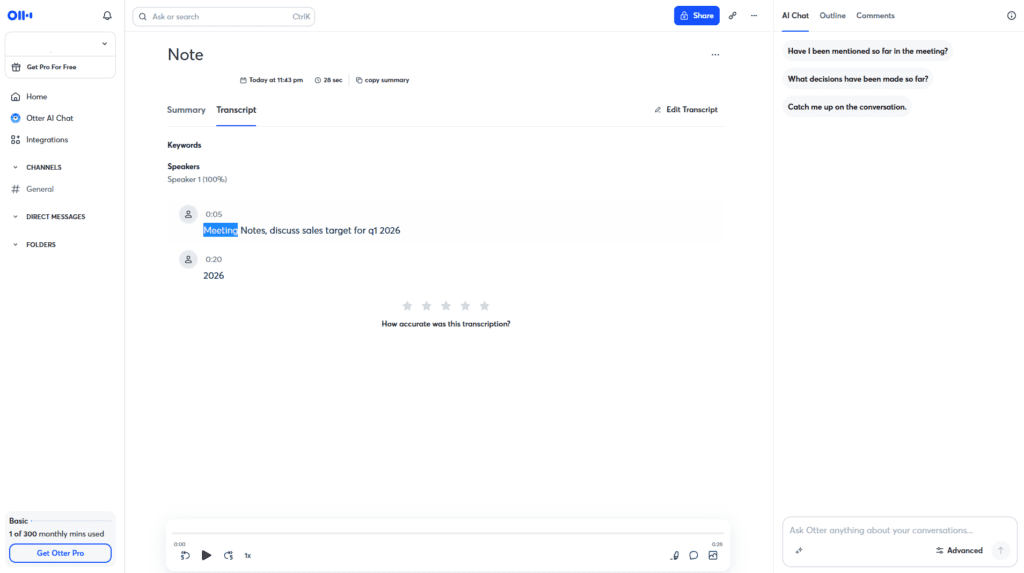The width and height of the screenshot is (1024, 573).
Task: Select the Transcript tab
Action: pos(236,110)
